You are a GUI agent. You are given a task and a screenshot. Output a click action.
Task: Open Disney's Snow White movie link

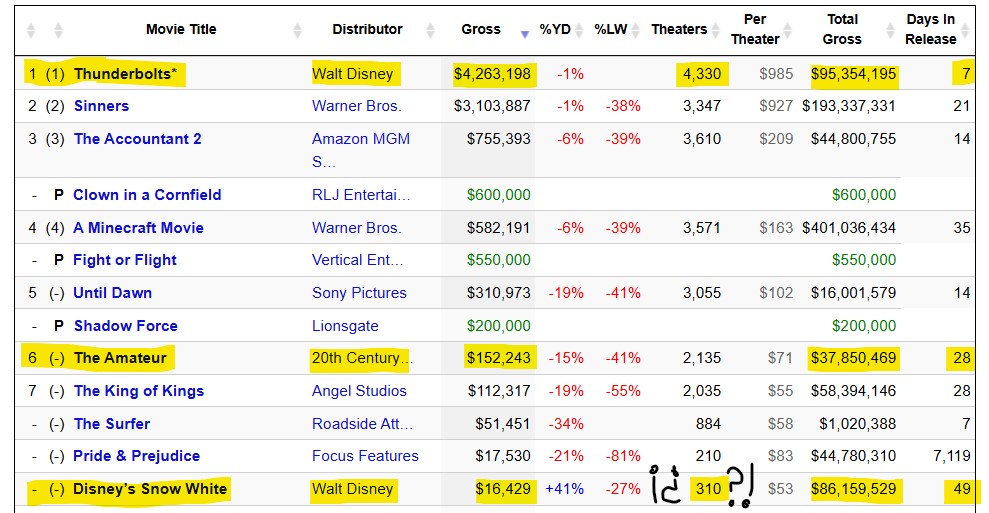(150, 489)
